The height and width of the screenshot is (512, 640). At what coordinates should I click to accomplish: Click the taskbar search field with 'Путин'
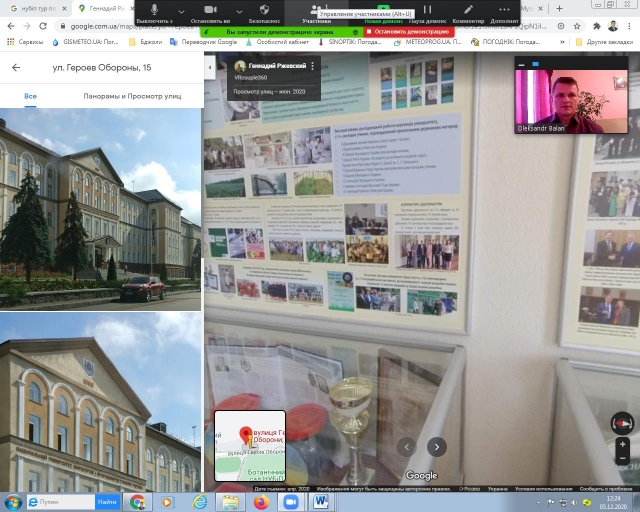61,502
